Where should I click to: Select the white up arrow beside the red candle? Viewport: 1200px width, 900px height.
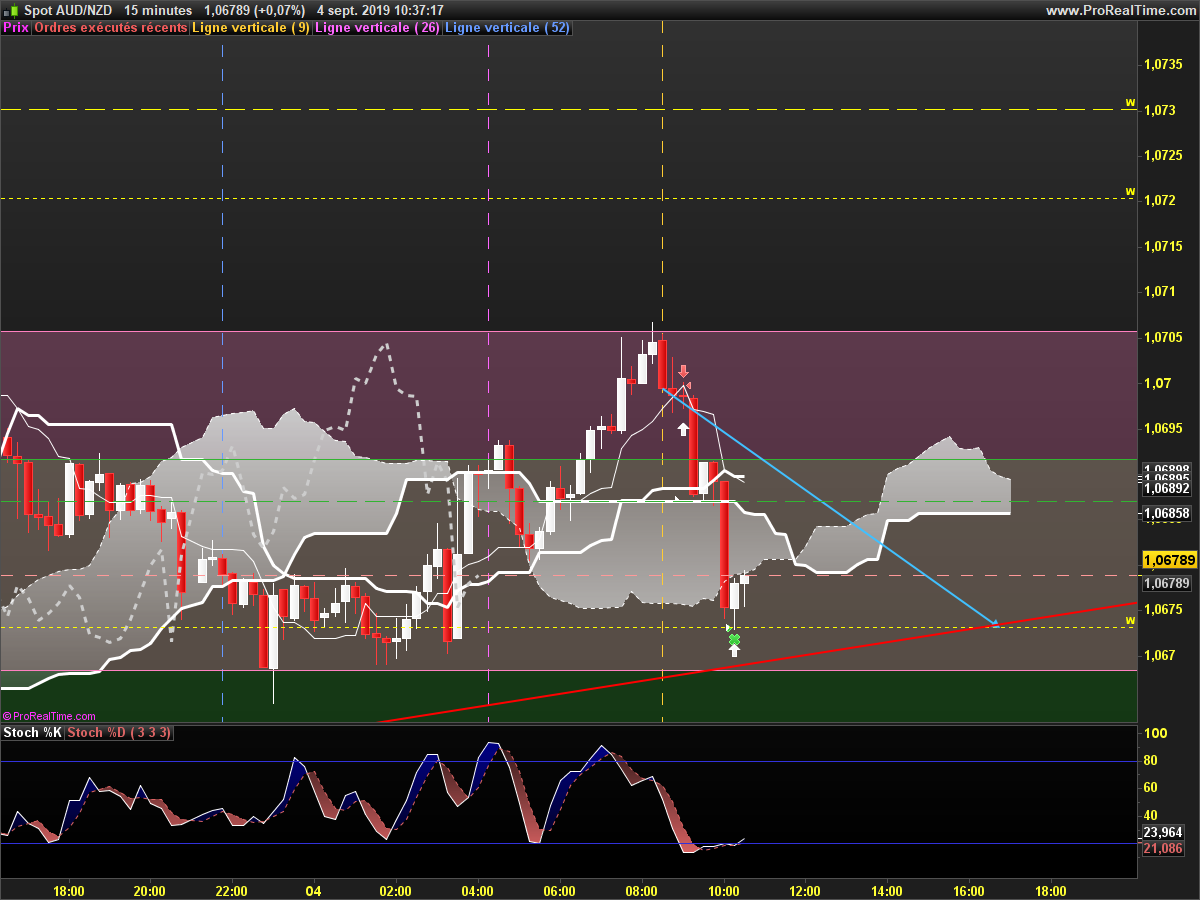683,429
